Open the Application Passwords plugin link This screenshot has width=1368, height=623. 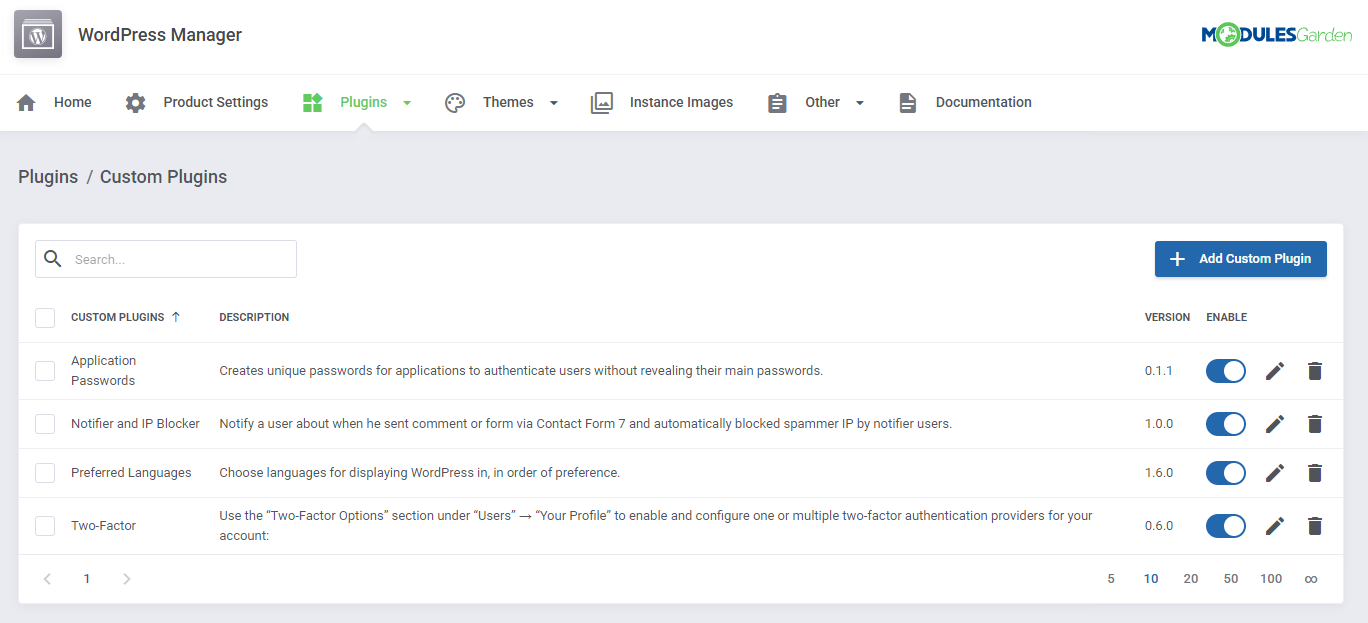click(105, 370)
